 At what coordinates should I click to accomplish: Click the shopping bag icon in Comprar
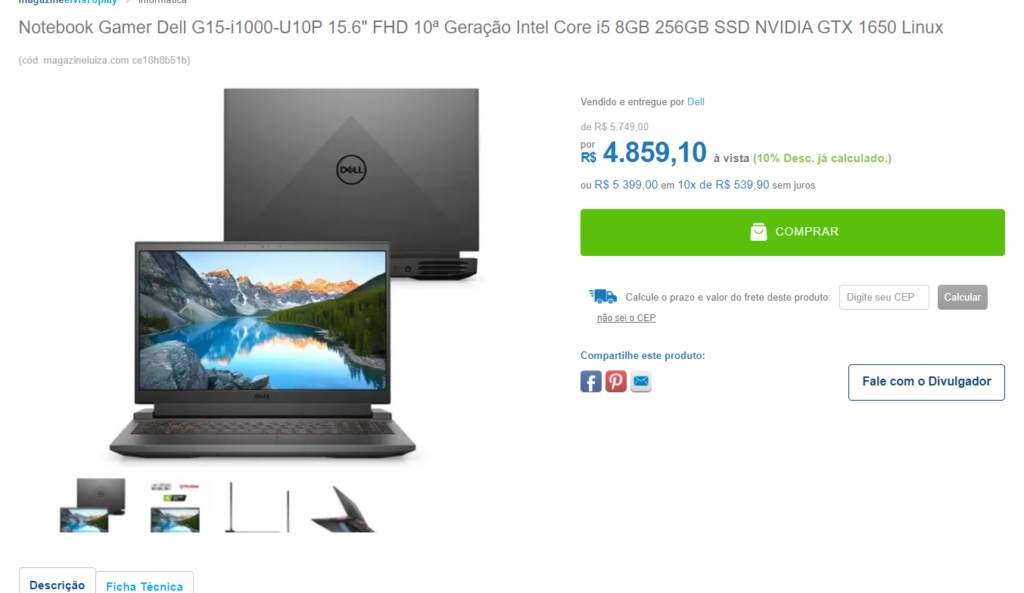[x=758, y=232]
